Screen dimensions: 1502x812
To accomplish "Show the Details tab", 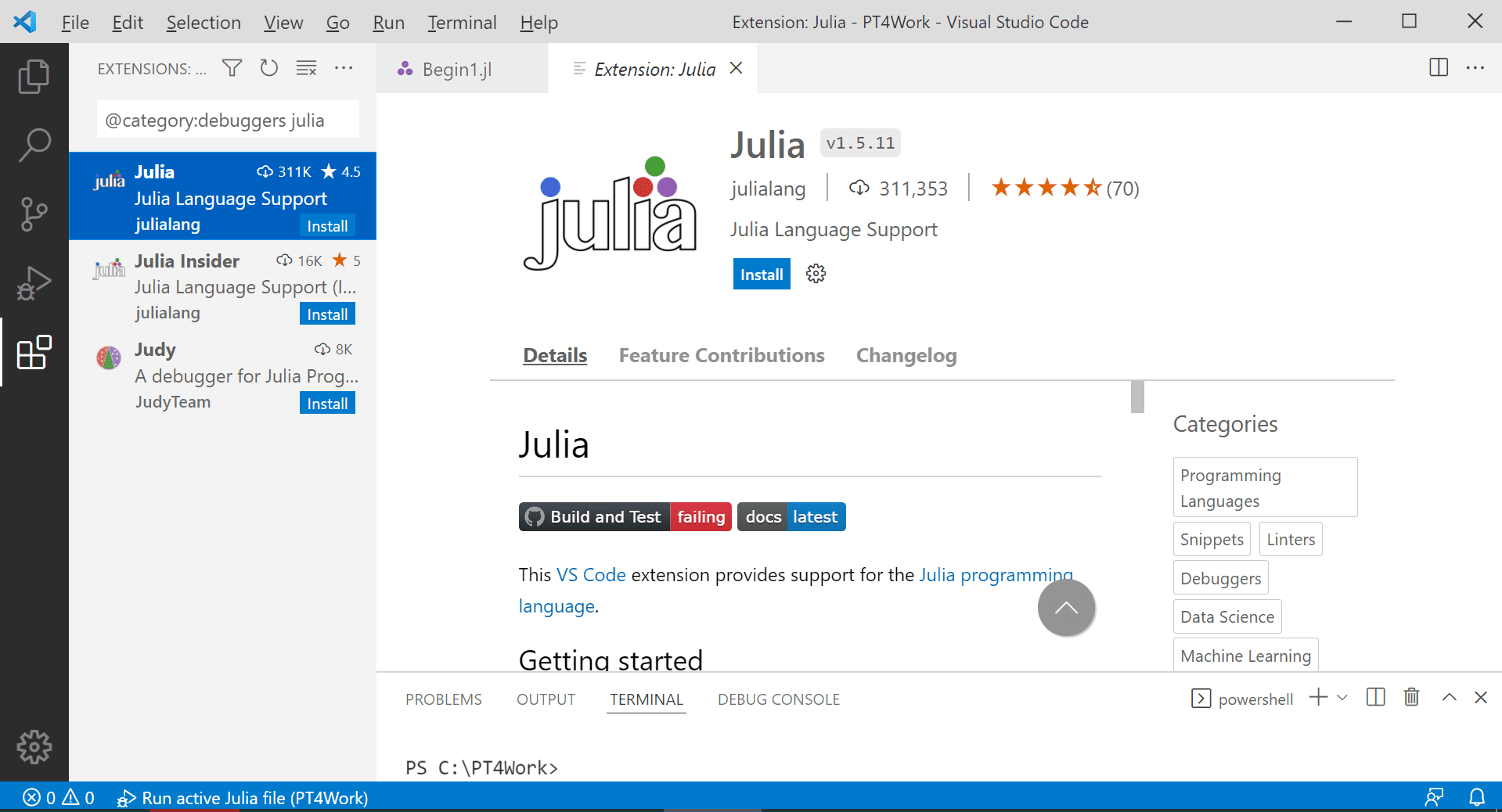I will coord(555,355).
